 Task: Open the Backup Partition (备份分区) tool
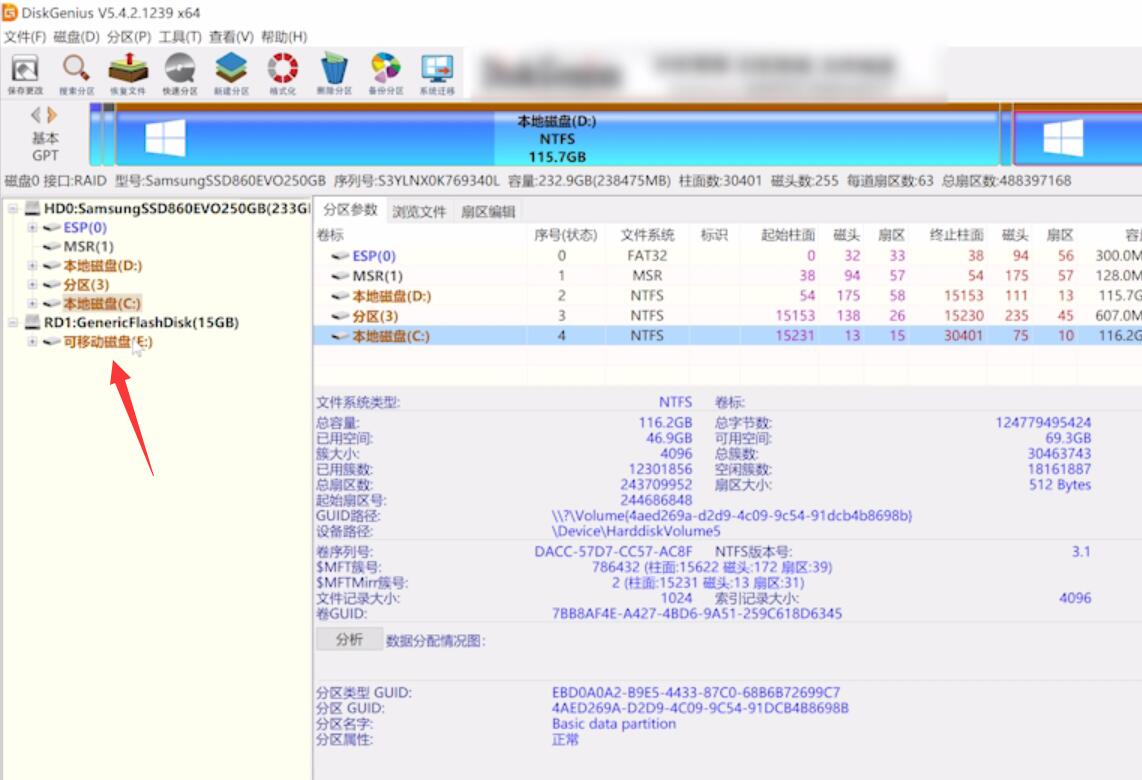386,74
